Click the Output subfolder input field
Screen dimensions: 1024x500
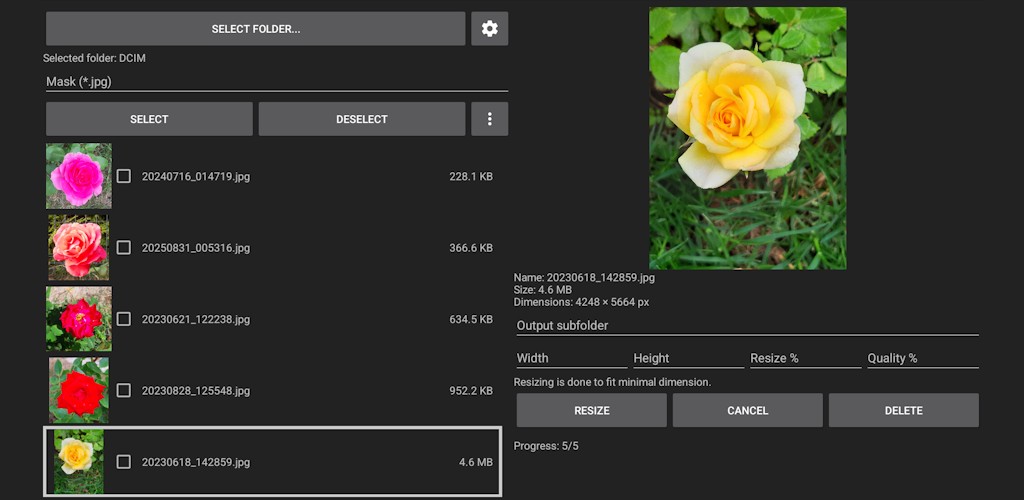tap(746, 325)
